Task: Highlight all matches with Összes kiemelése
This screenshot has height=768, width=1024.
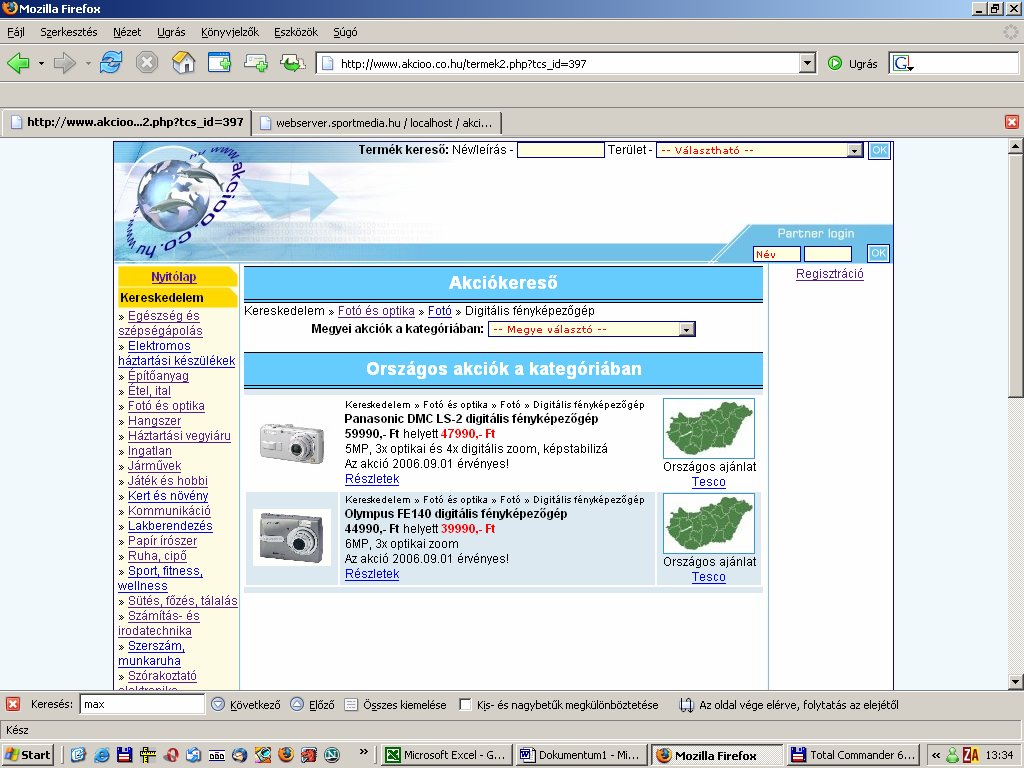Action: [395, 705]
